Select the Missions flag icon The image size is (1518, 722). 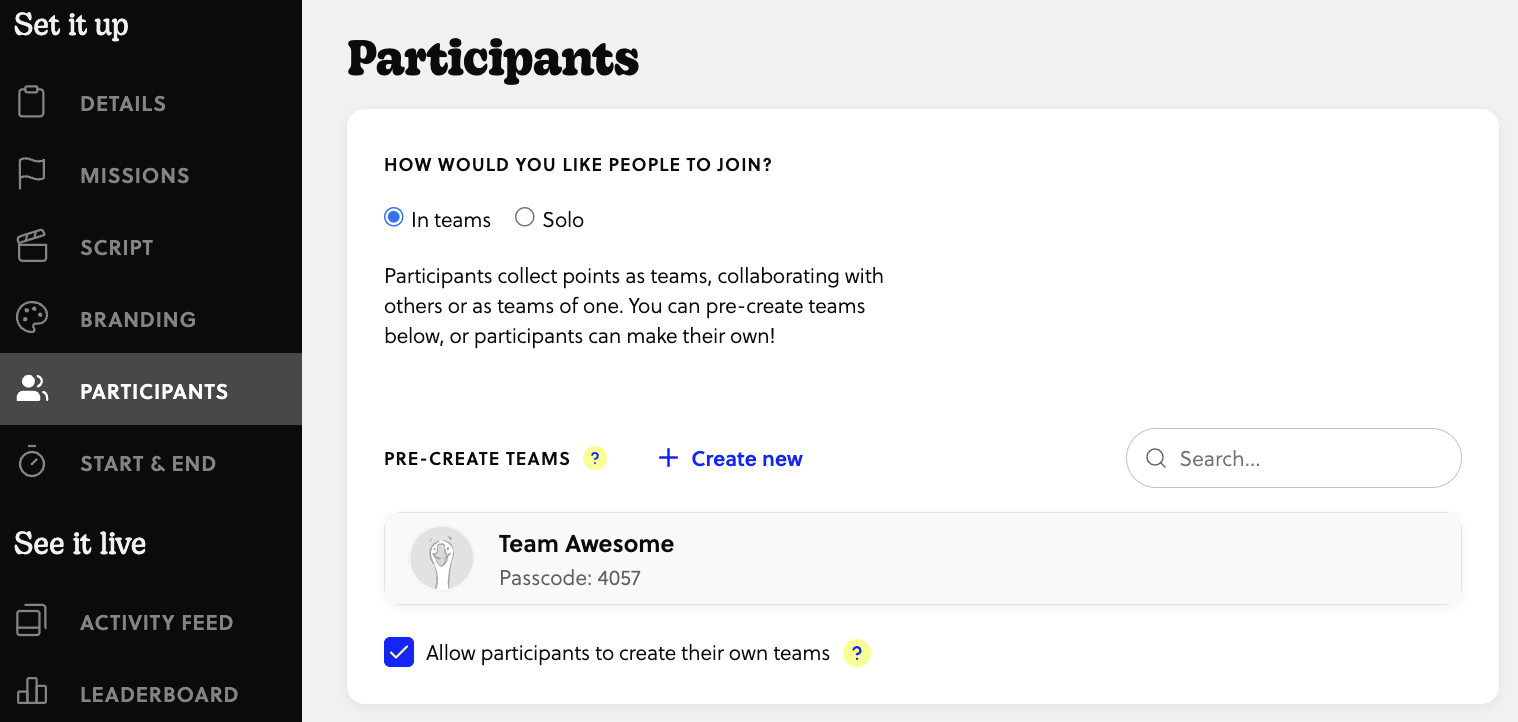(x=31, y=173)
